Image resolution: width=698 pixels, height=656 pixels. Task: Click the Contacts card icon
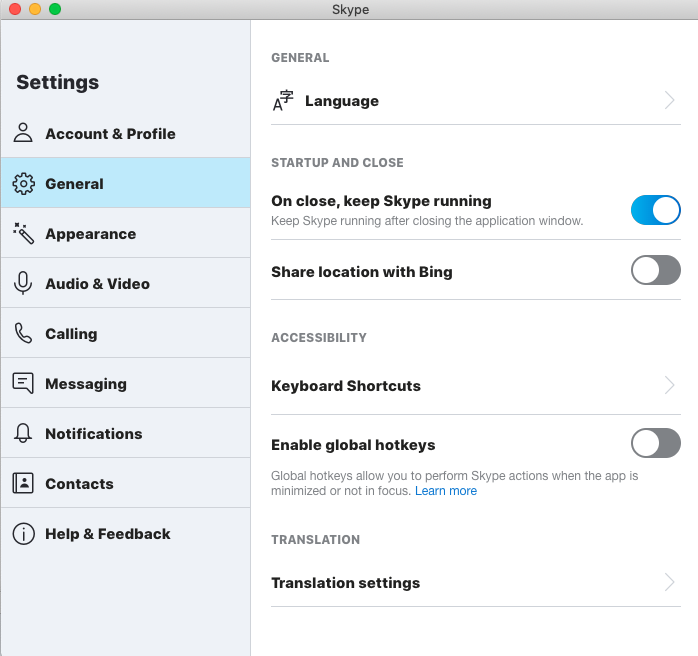click(23, 483)
